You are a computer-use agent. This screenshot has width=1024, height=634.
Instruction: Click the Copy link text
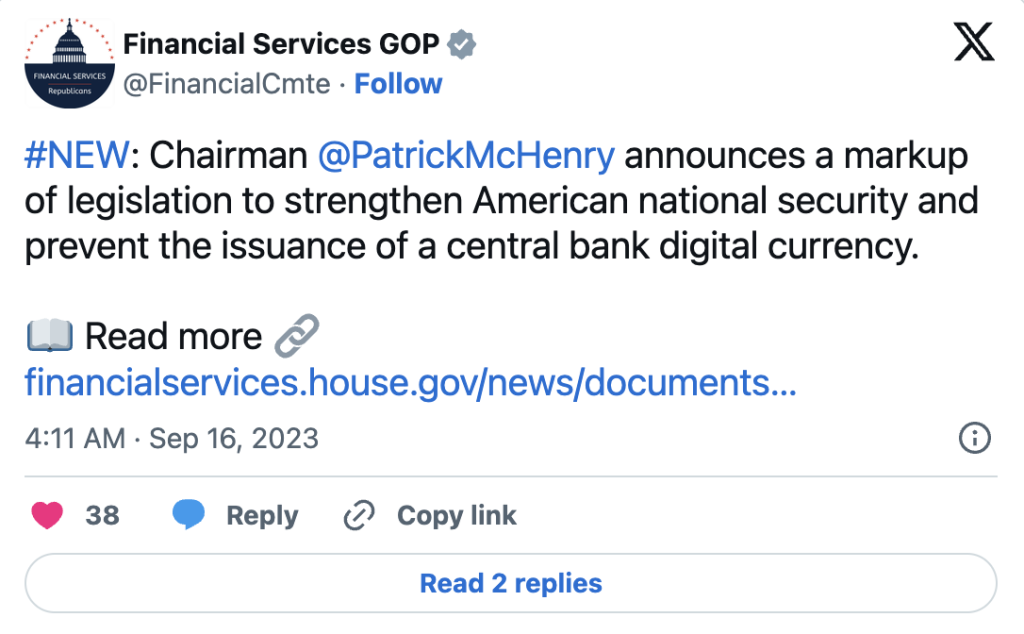coord(456,516)
